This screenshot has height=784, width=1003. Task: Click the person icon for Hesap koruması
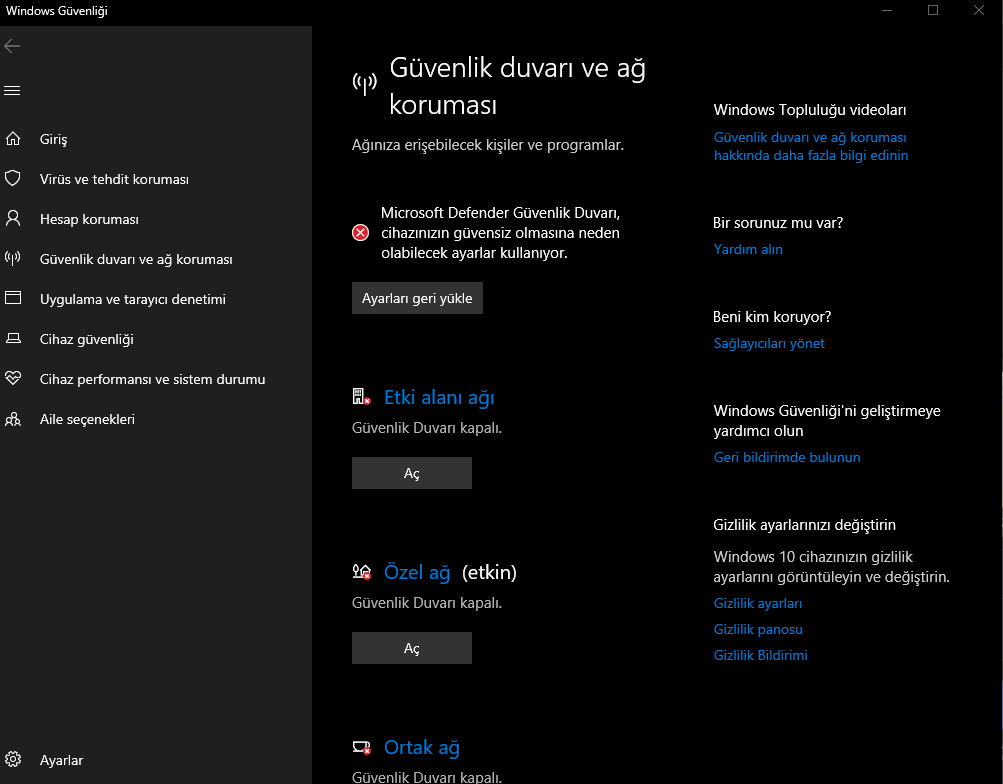13,219
